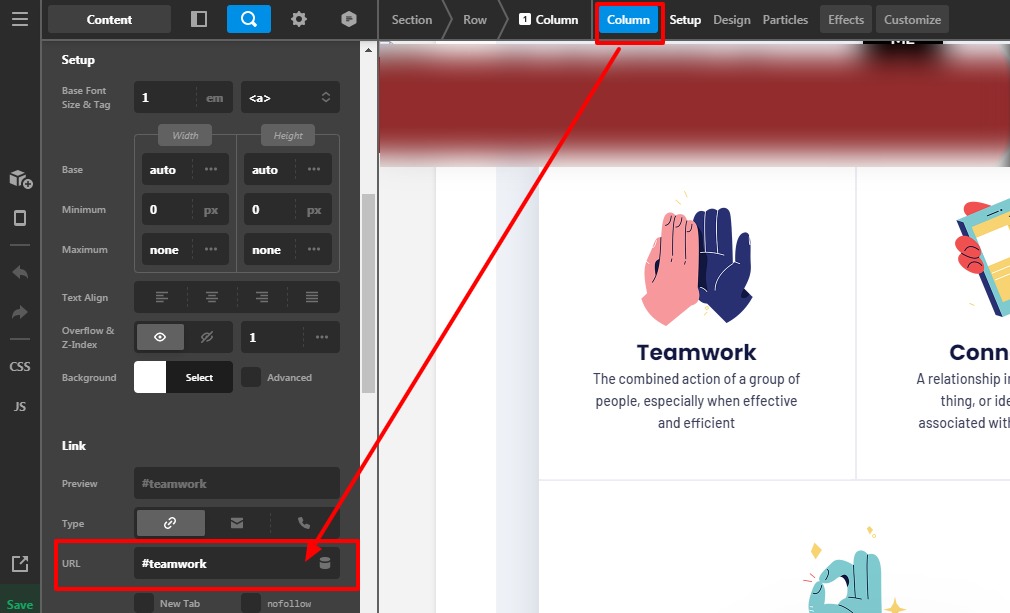Select the email link type icon
1010x613 pixels.
237,523
